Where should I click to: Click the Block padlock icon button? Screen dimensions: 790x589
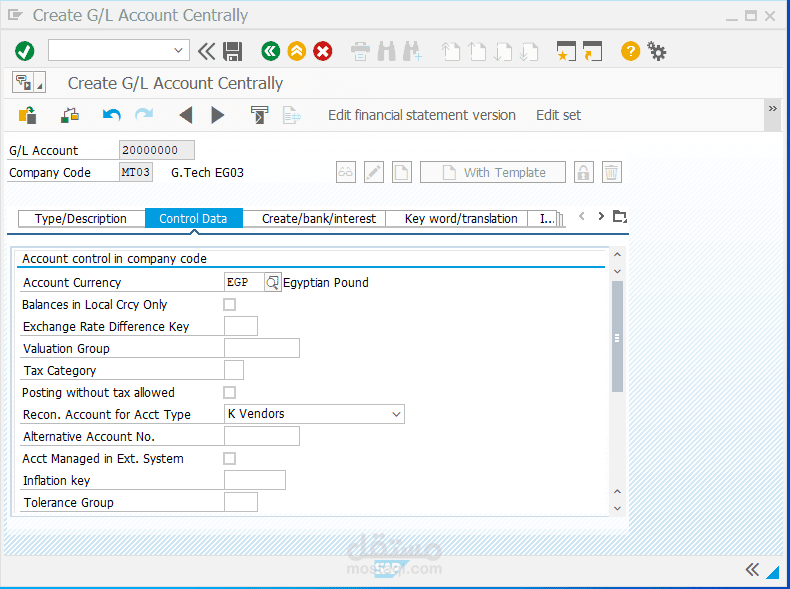(x=583, y=172)
